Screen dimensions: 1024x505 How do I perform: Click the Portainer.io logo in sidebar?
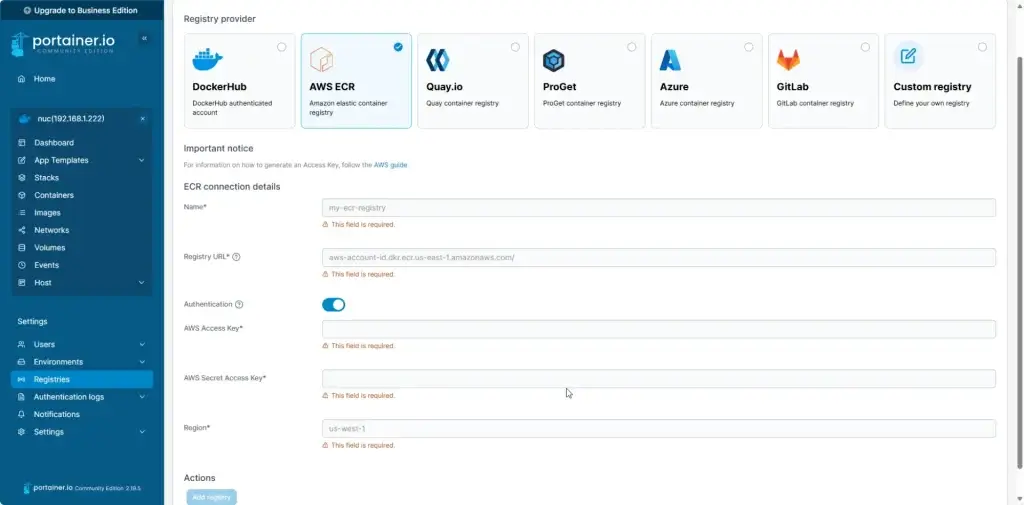[63, 43]
